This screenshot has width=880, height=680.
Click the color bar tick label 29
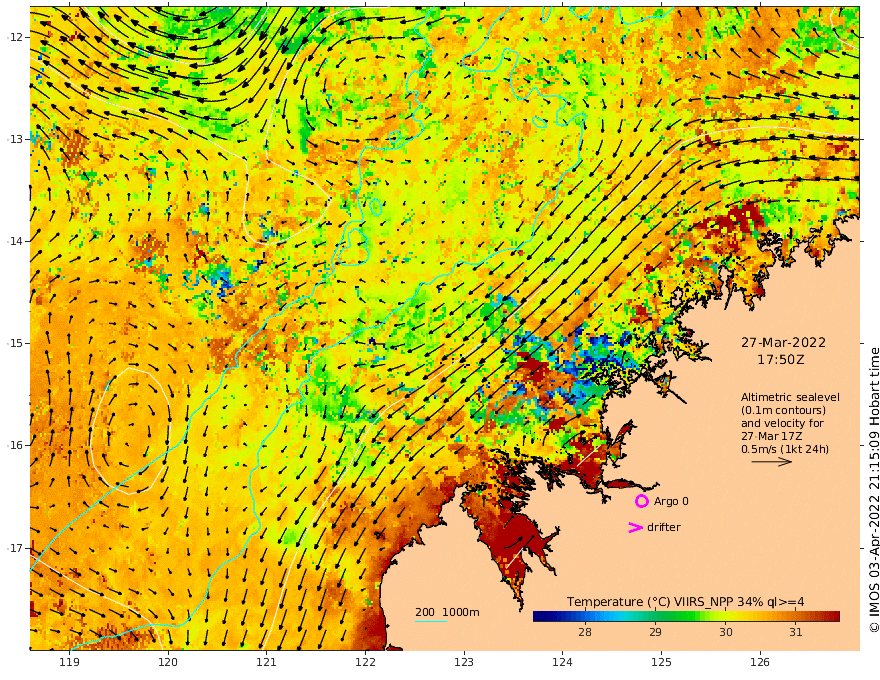pyautogui.click(x=655, y=632)
